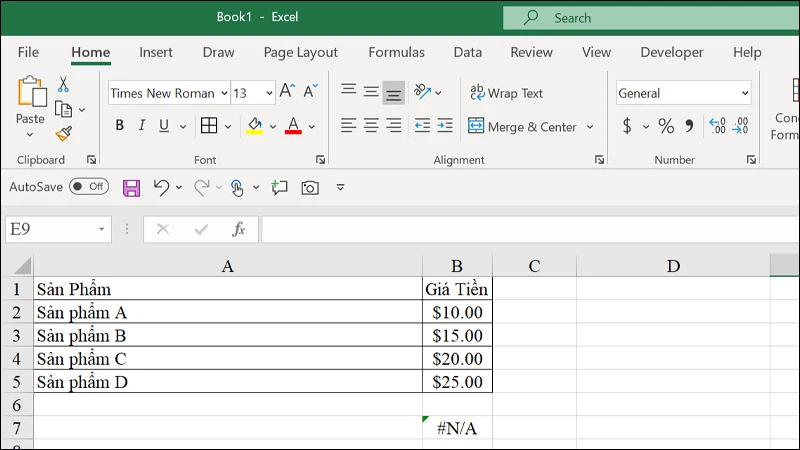
Task: Decrease font size with smaller A
Action: coord(310,91)
